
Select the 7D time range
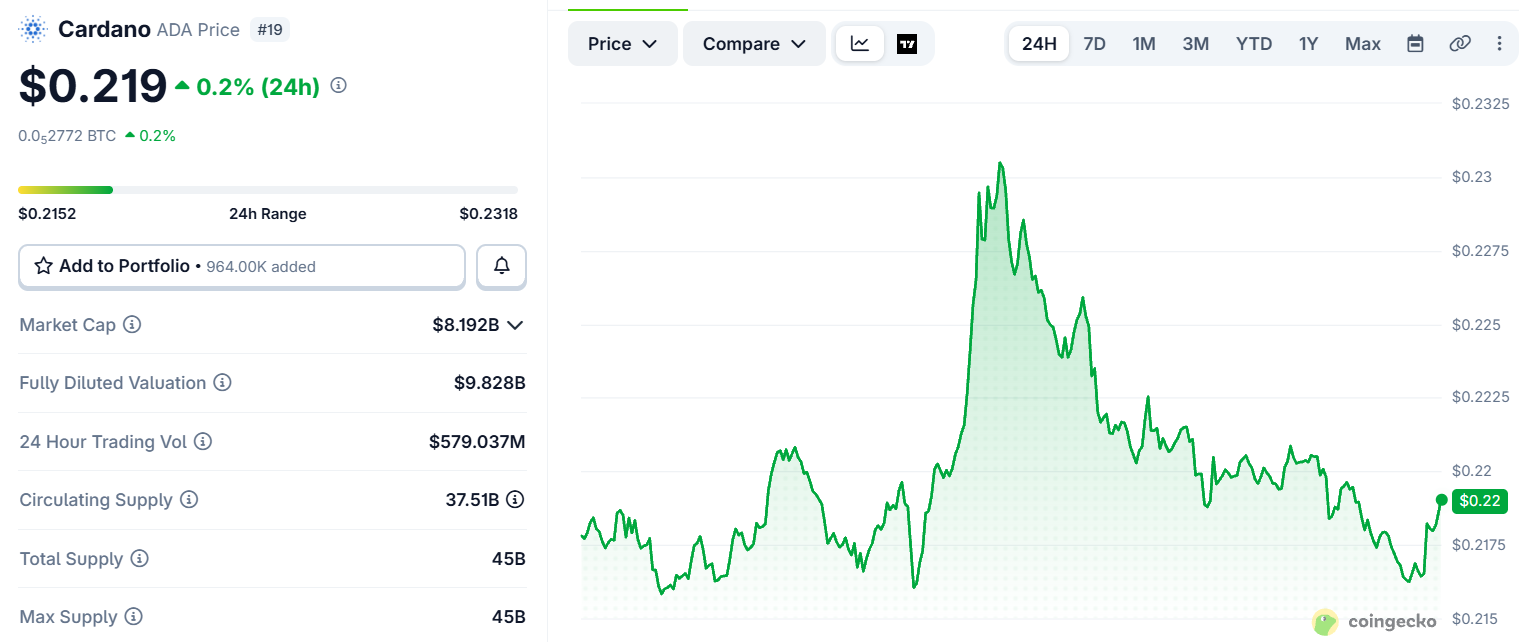(1095, 44)
